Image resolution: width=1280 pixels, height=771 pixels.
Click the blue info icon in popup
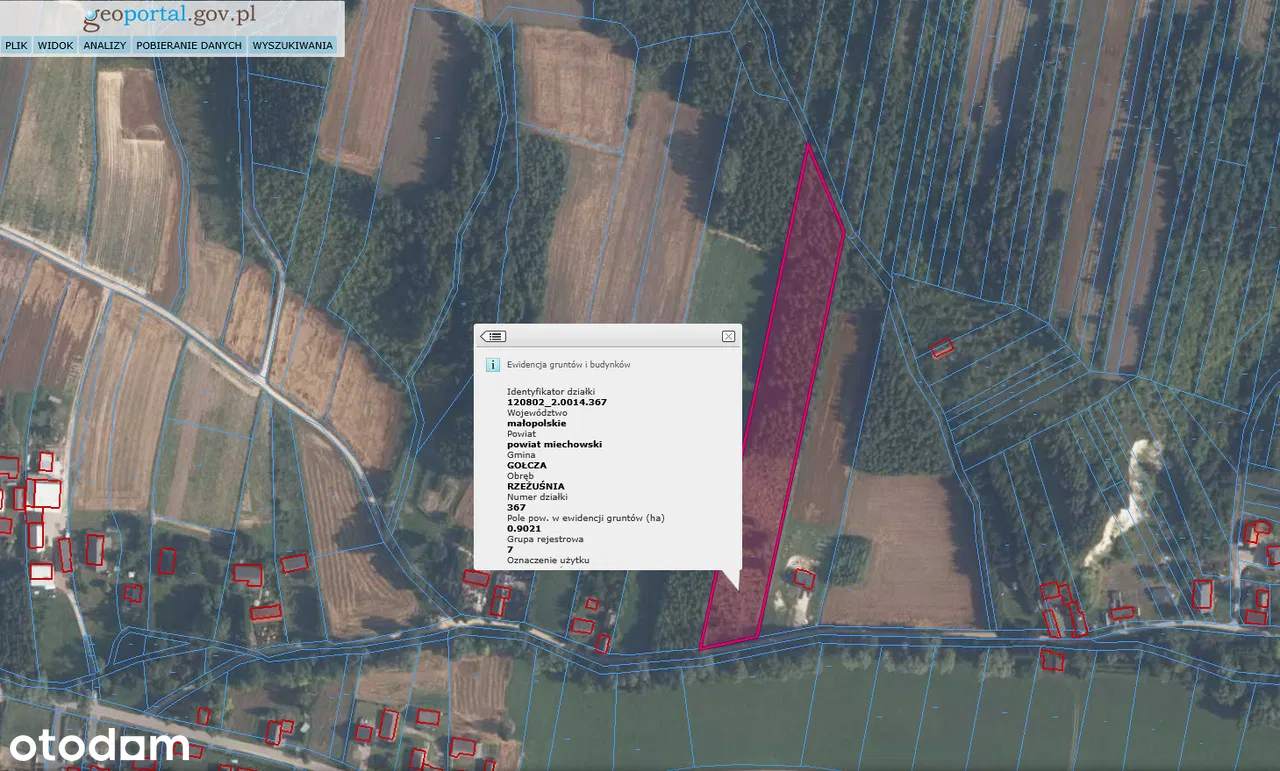[x=492, y=365]
